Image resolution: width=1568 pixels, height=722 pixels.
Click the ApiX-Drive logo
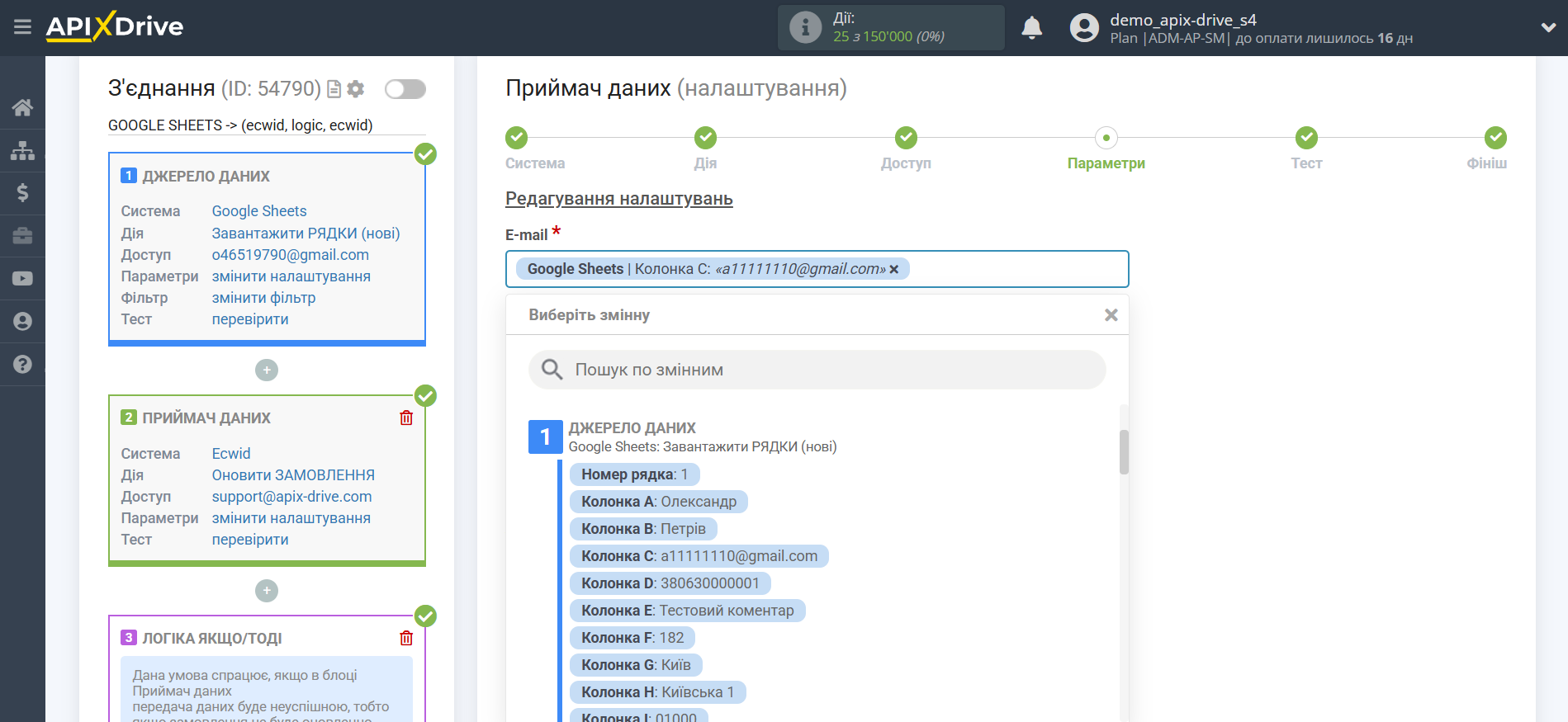[x=115, y=26]
